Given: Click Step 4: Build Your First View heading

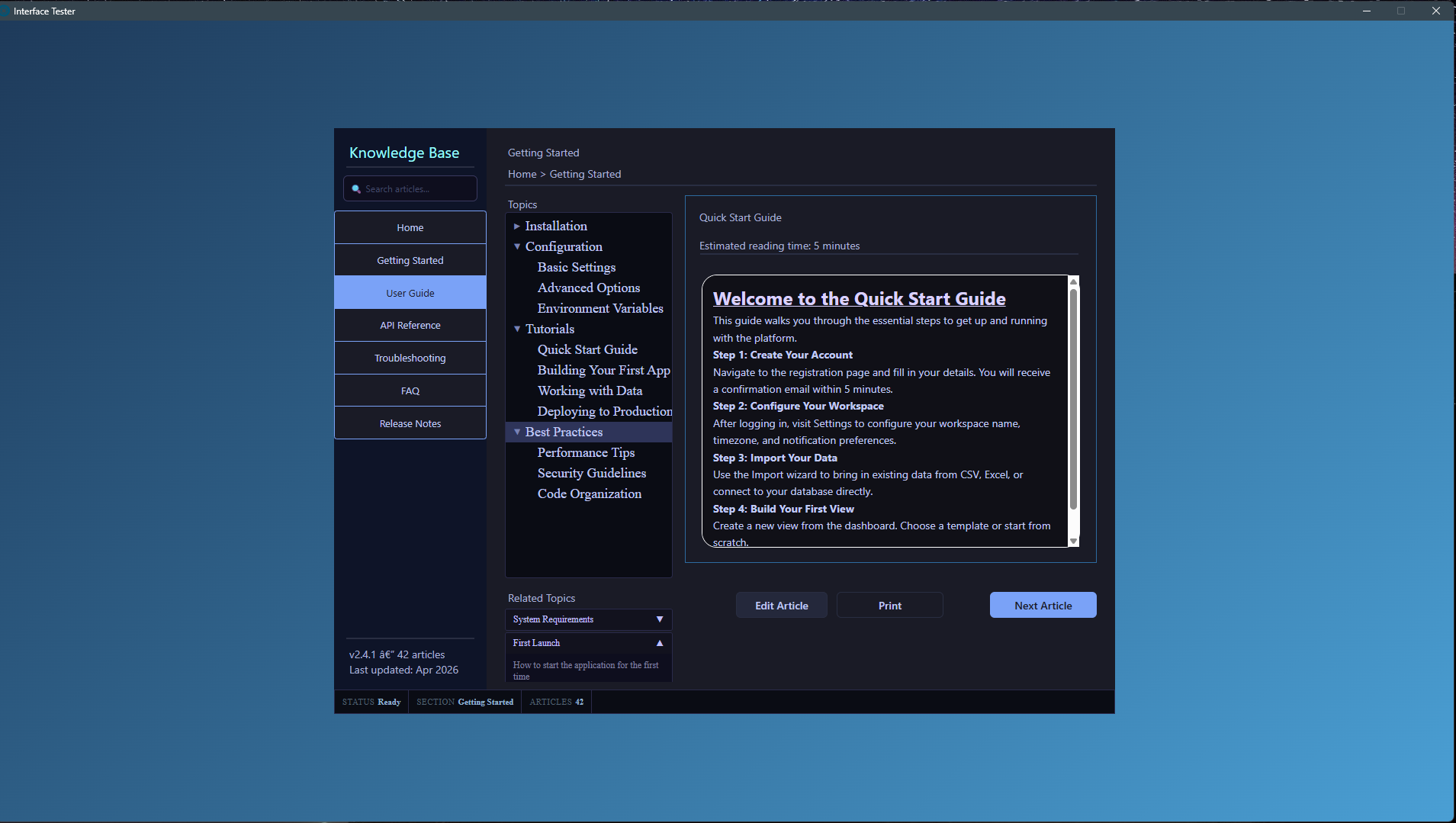Looking at the screenshot, I should (x=783, y=510).
